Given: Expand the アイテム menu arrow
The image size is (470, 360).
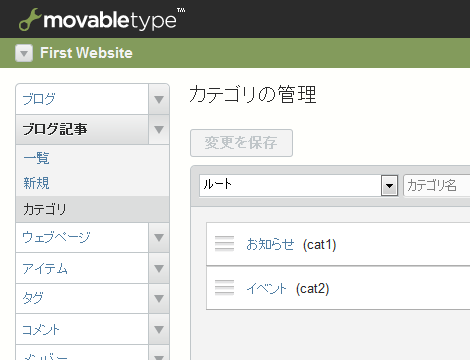Looking at the screenshot, I should [159, 268].
